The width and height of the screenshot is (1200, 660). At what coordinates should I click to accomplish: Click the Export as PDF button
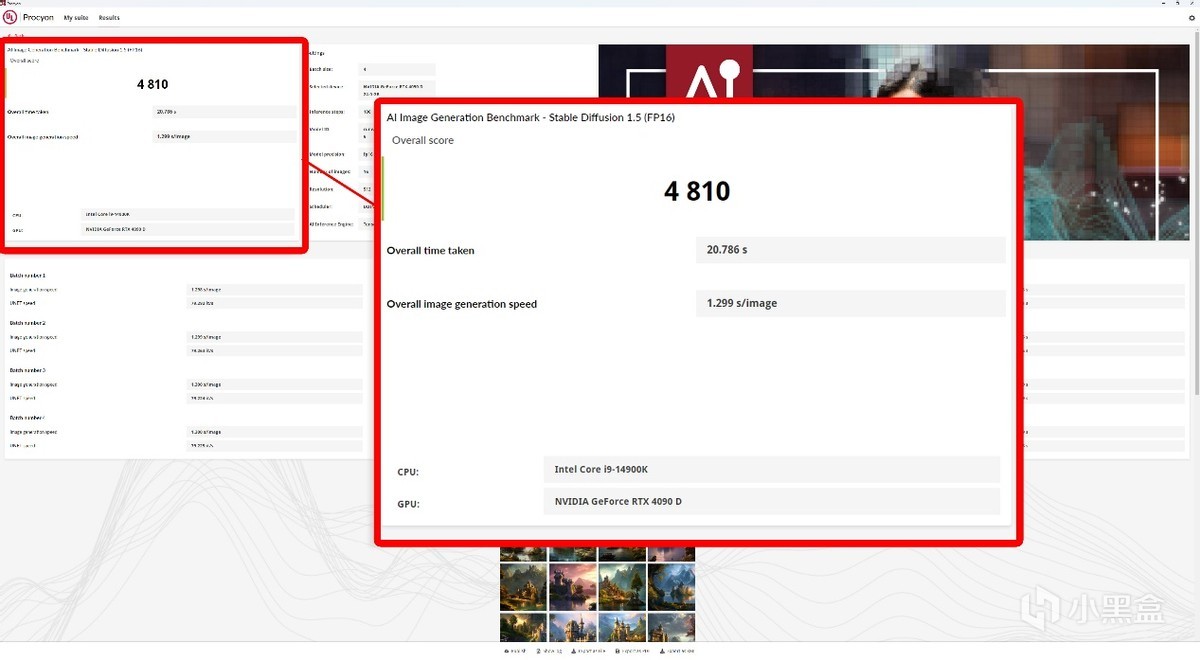[x=632, y=651]
